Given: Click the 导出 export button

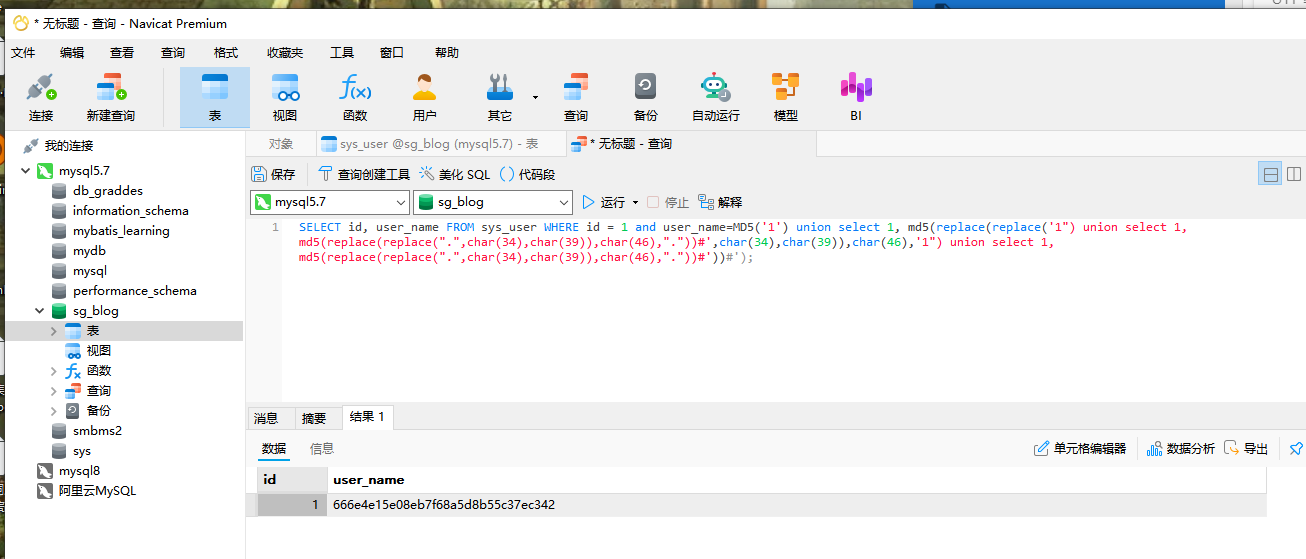Looking at the screenshot, I should pos(1246,449).
